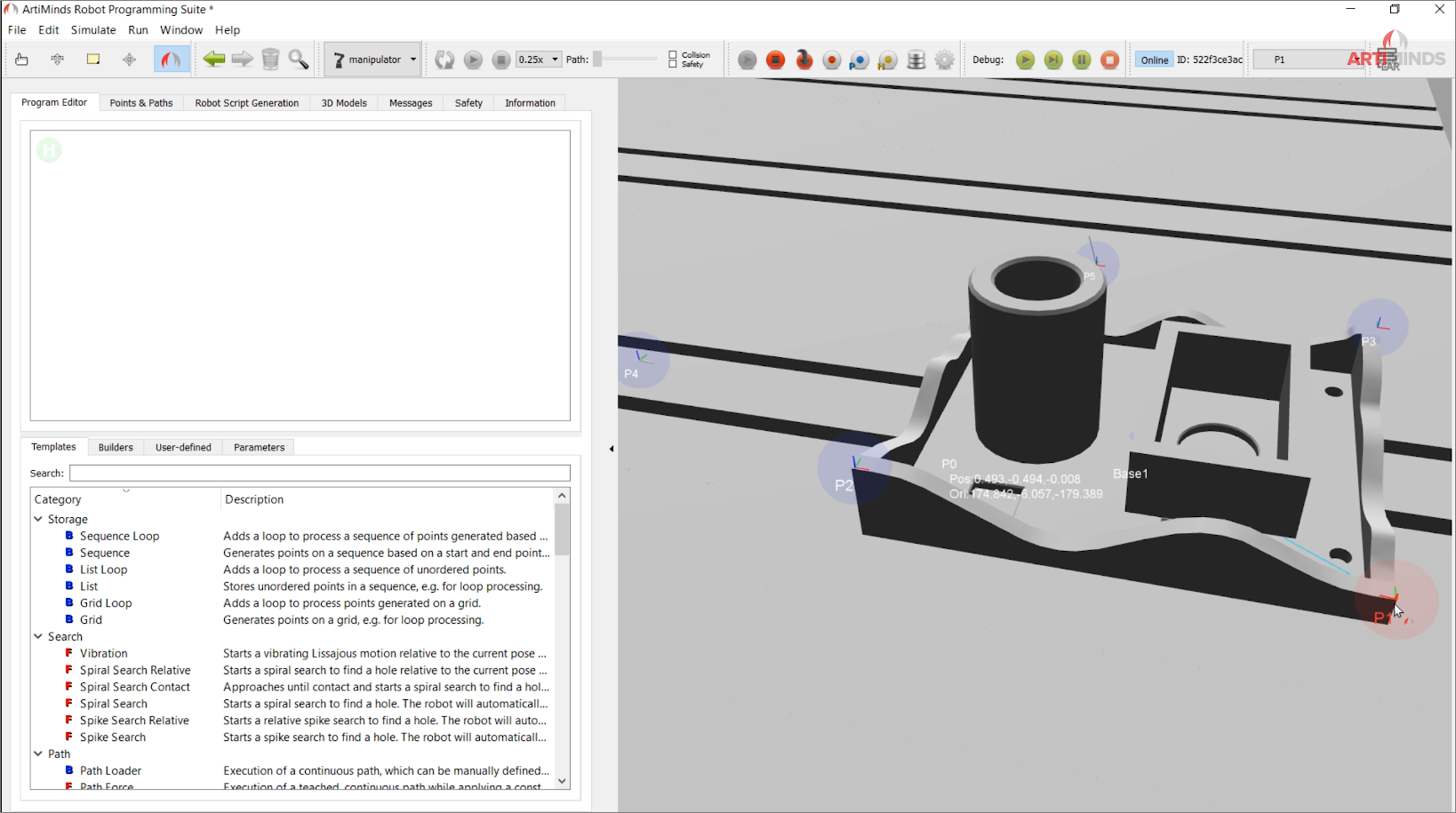Open execution settings via the gear icon
1456x813 pixels.
[x=944, y=59]
